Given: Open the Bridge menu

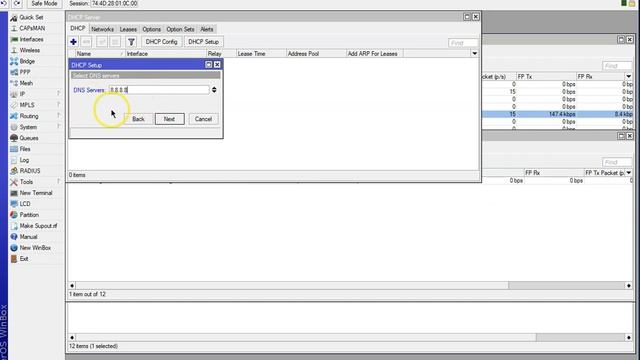Looking at the screenshot, I should 27,61.
